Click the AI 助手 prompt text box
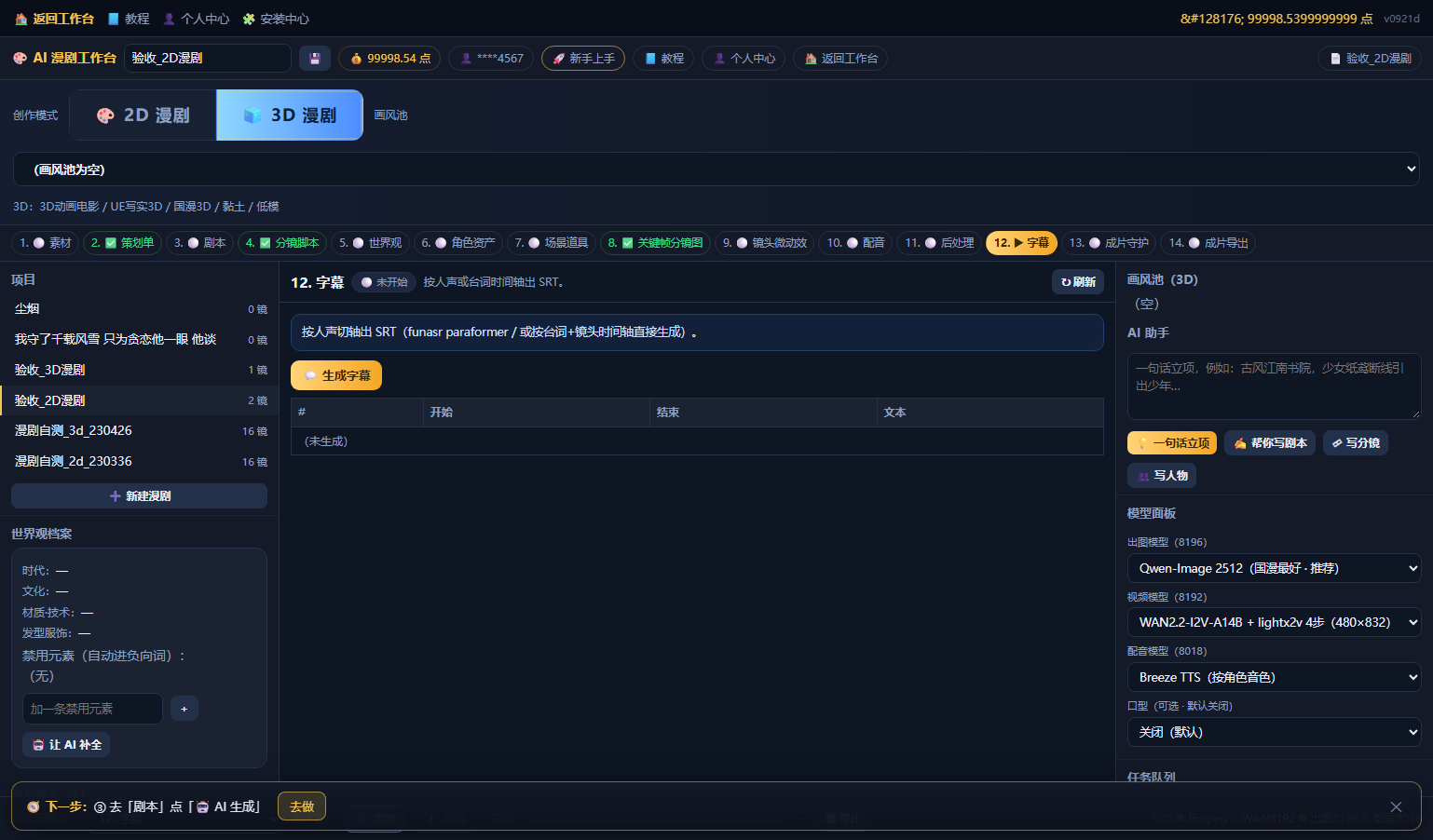The width and height of the screenshot is (1433, 840). click(1274, 386)
